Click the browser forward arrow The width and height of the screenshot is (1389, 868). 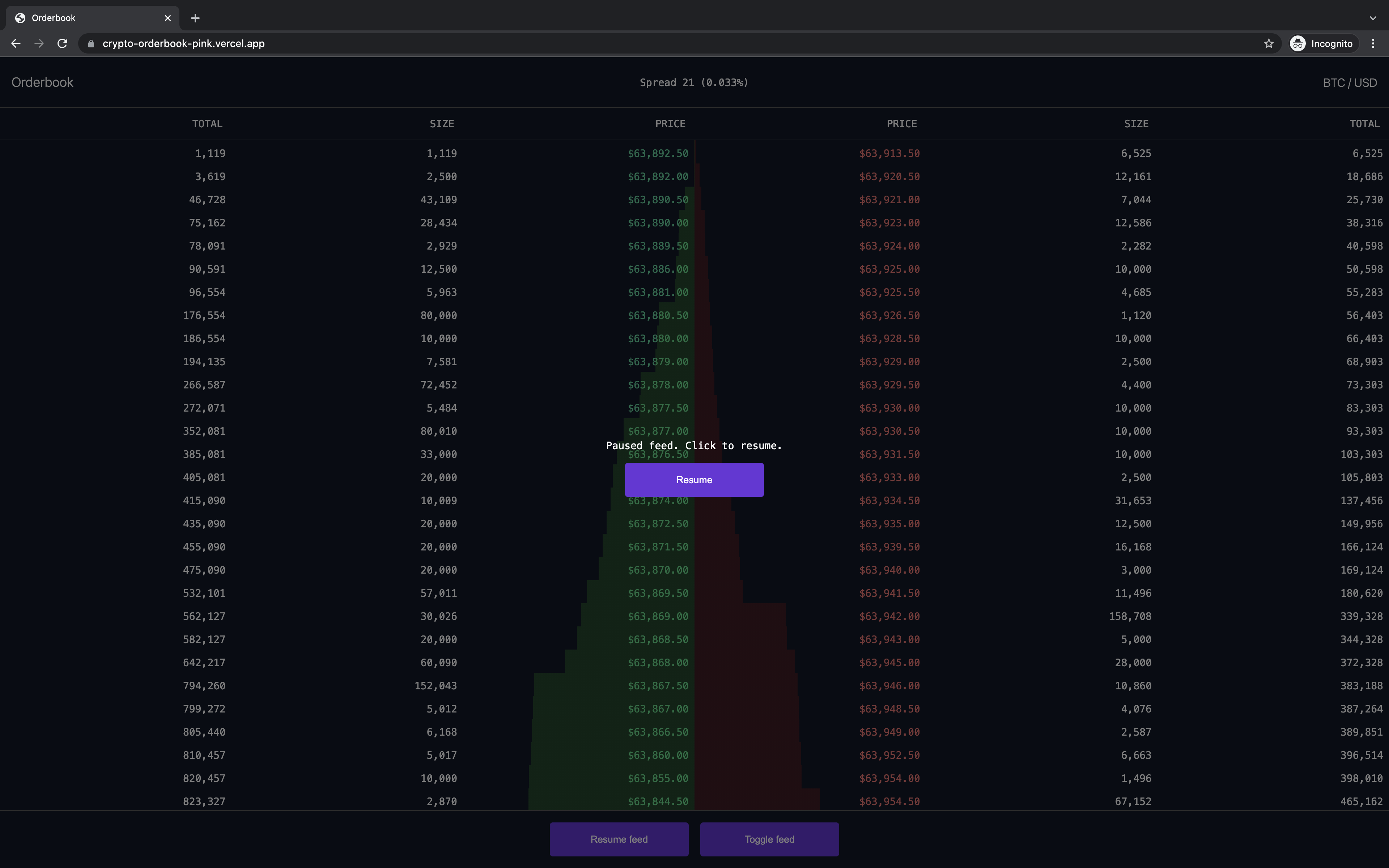[39, 44]
